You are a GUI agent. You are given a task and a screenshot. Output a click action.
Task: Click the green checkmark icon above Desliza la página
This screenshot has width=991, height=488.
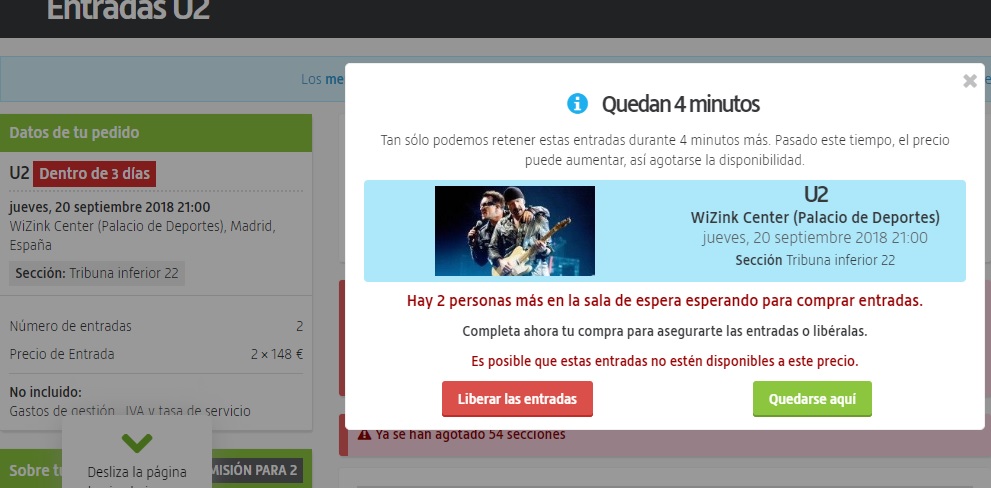pos(137,442)
